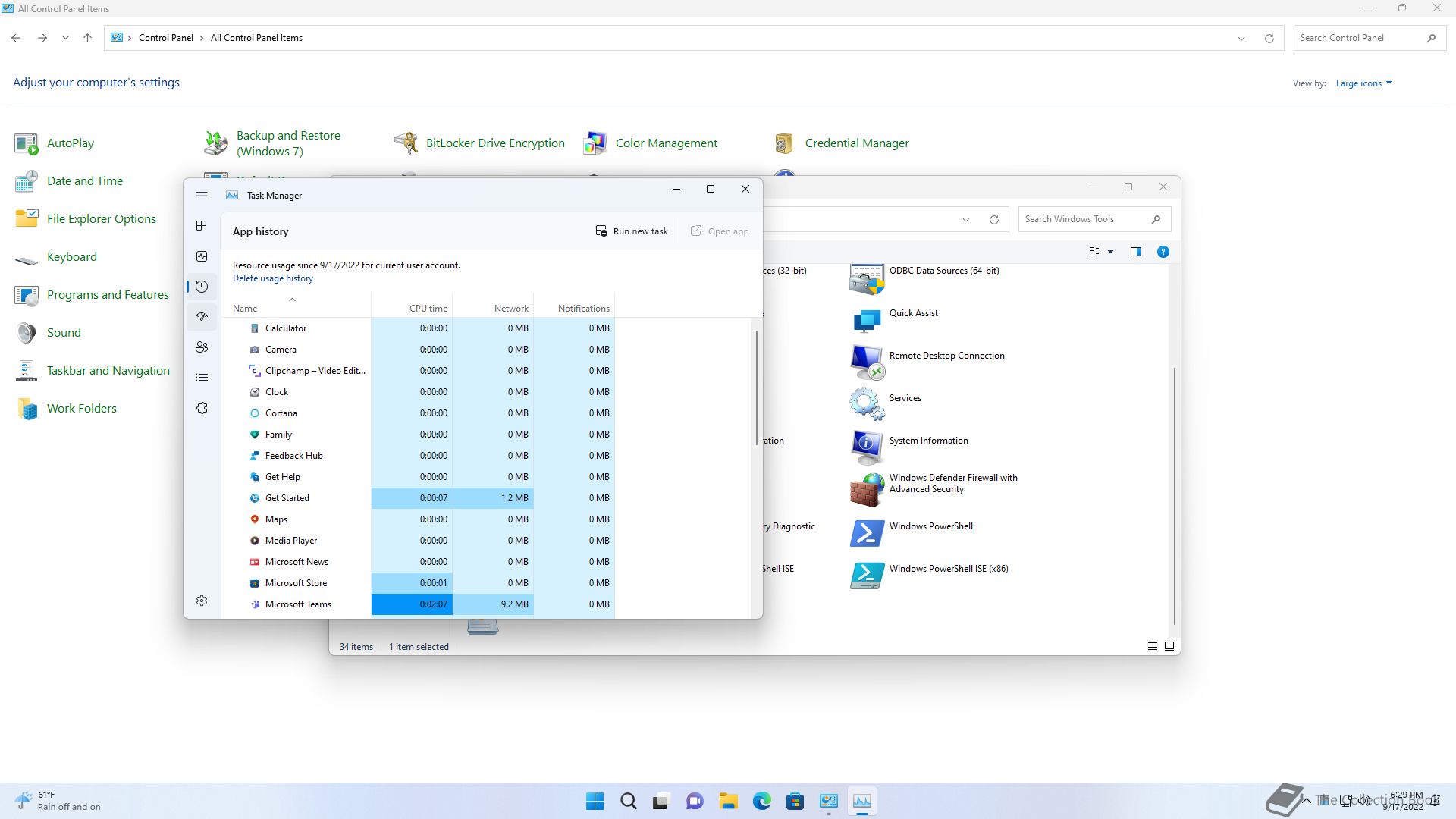Select Clipchamp – Video Editor row

click(x=418, y=371)
